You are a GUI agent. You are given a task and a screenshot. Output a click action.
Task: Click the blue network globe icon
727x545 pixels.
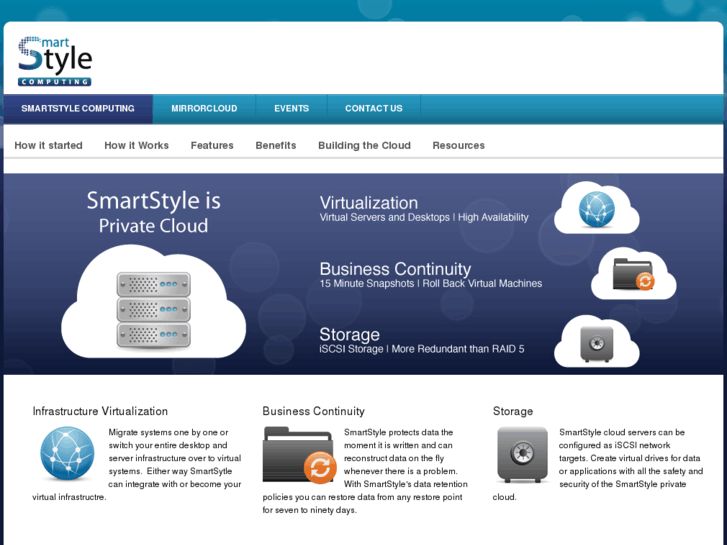[x=67, y=453]
